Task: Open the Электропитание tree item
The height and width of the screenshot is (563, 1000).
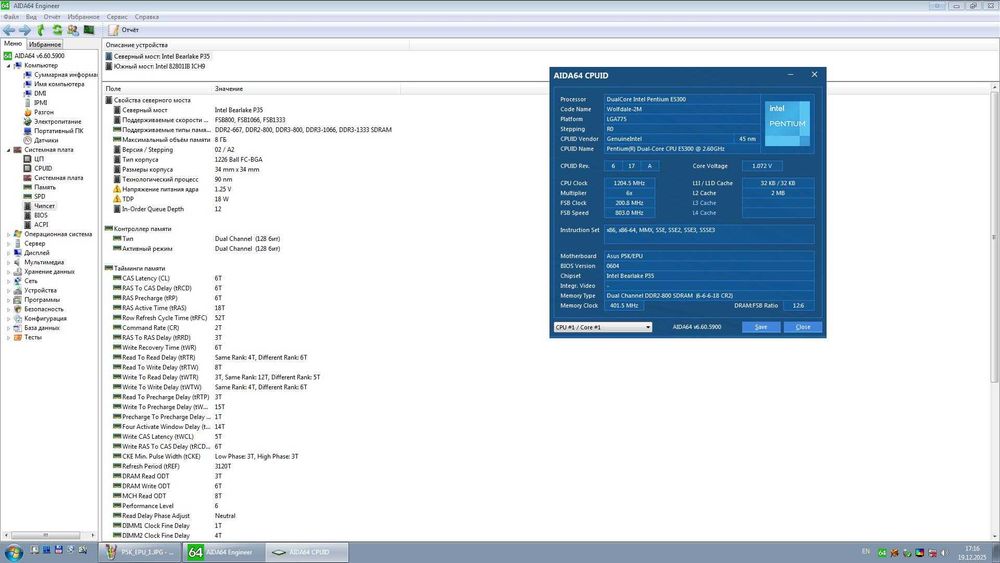Action: tap(53, 122)
